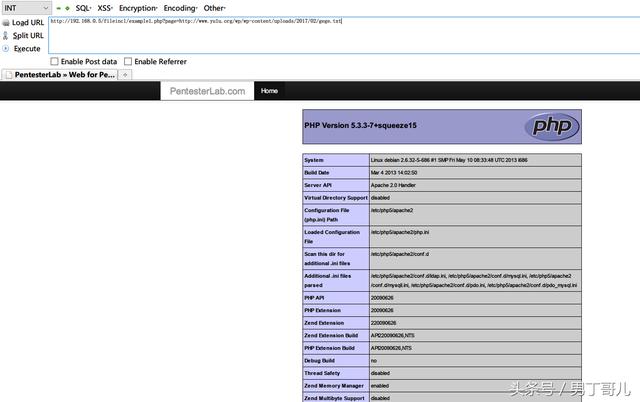The width and height of the screenshot is (640, 402).
Task: Click the System row label
Action: 314,160
